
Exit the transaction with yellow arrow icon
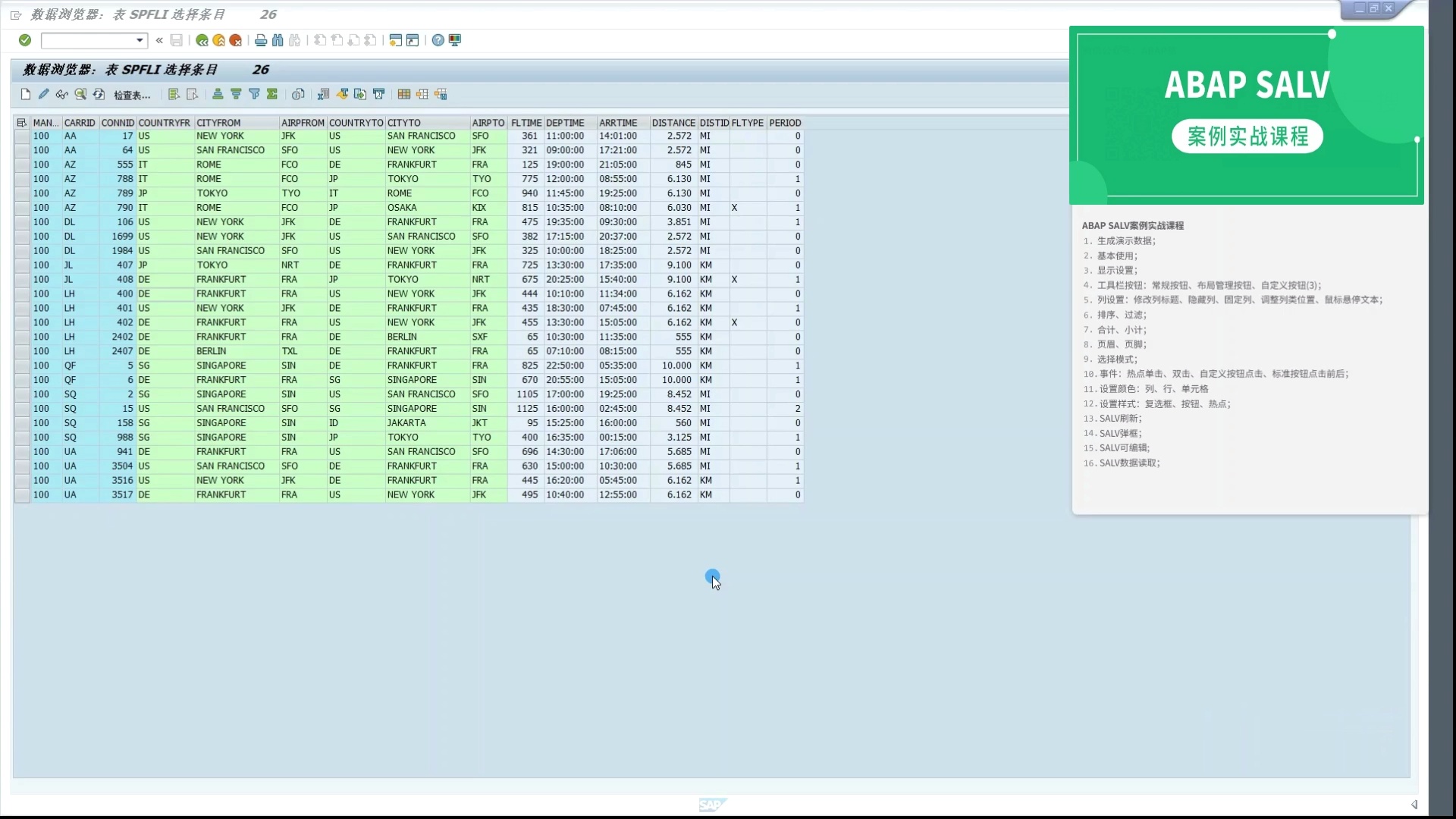pyautogui.click(x=218, y=40)
